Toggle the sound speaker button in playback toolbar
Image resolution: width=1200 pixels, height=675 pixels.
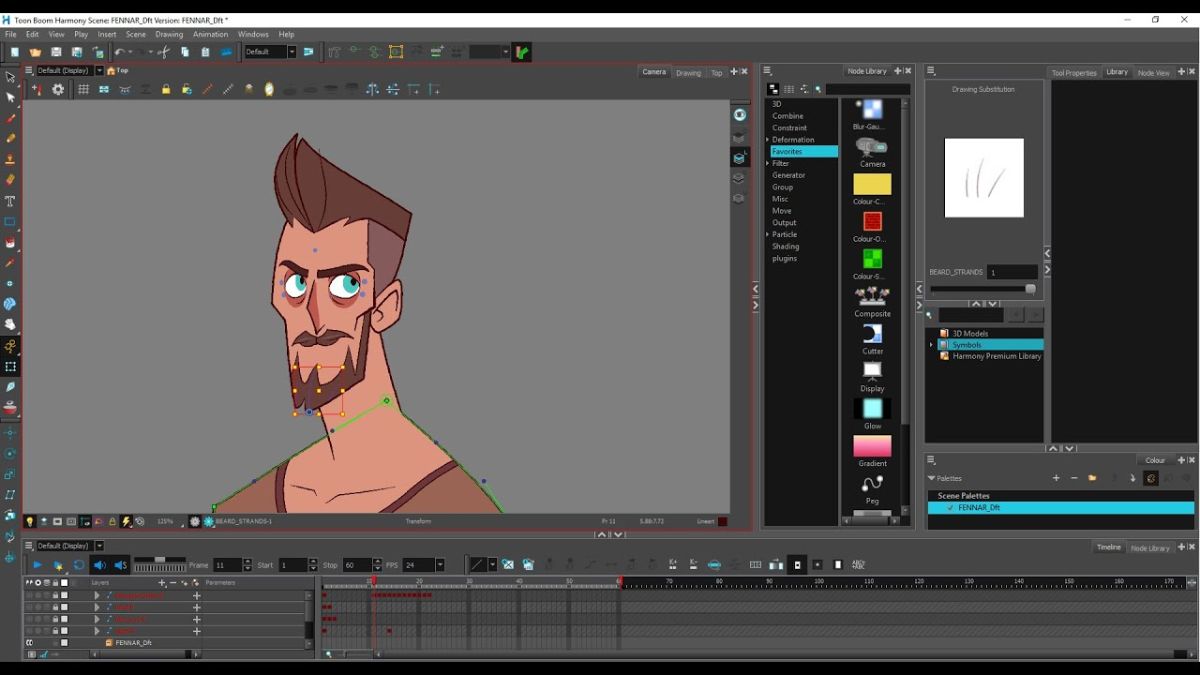pos(99,565)
